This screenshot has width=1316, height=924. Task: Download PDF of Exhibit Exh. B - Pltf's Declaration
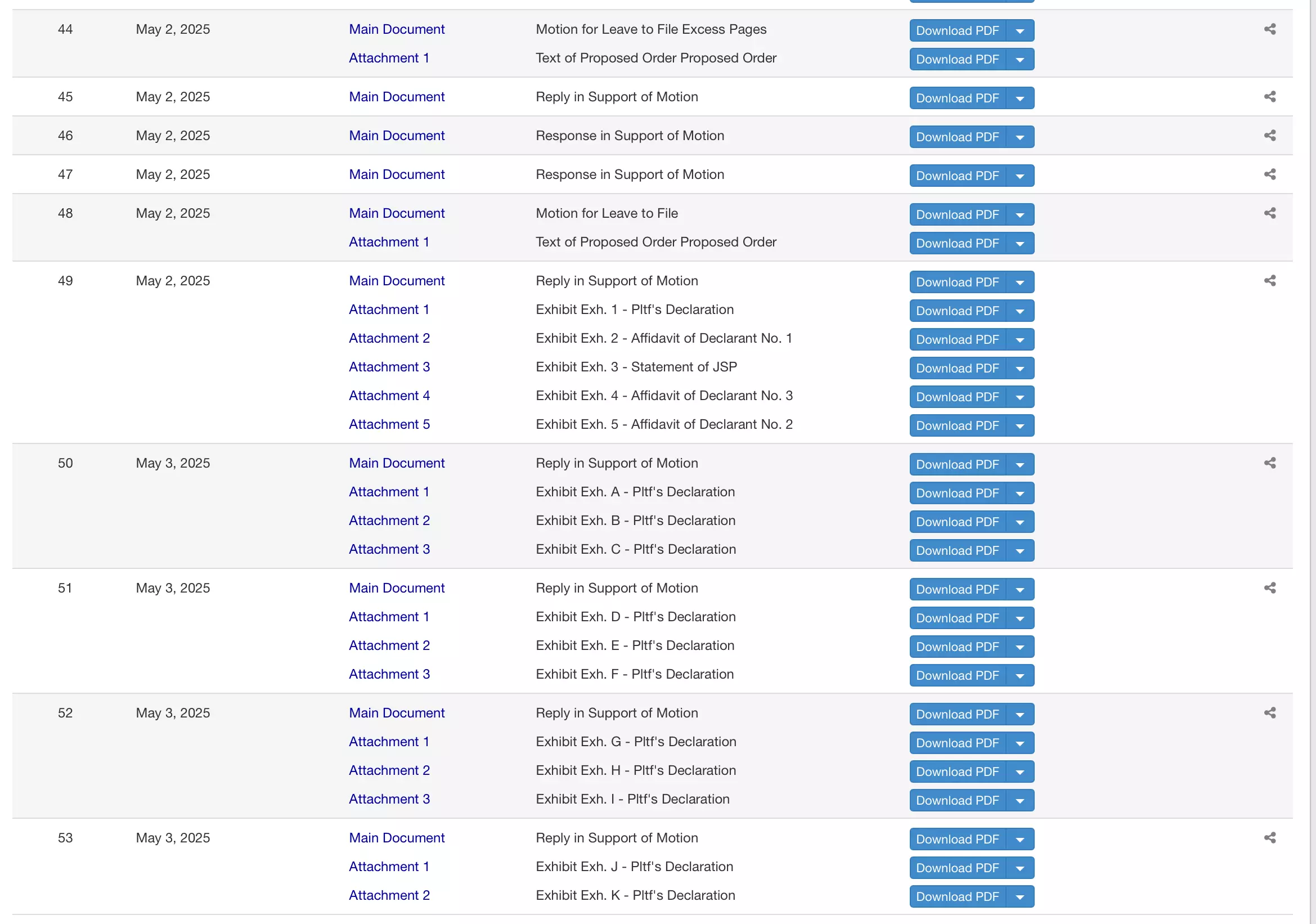tap(957, 522)
